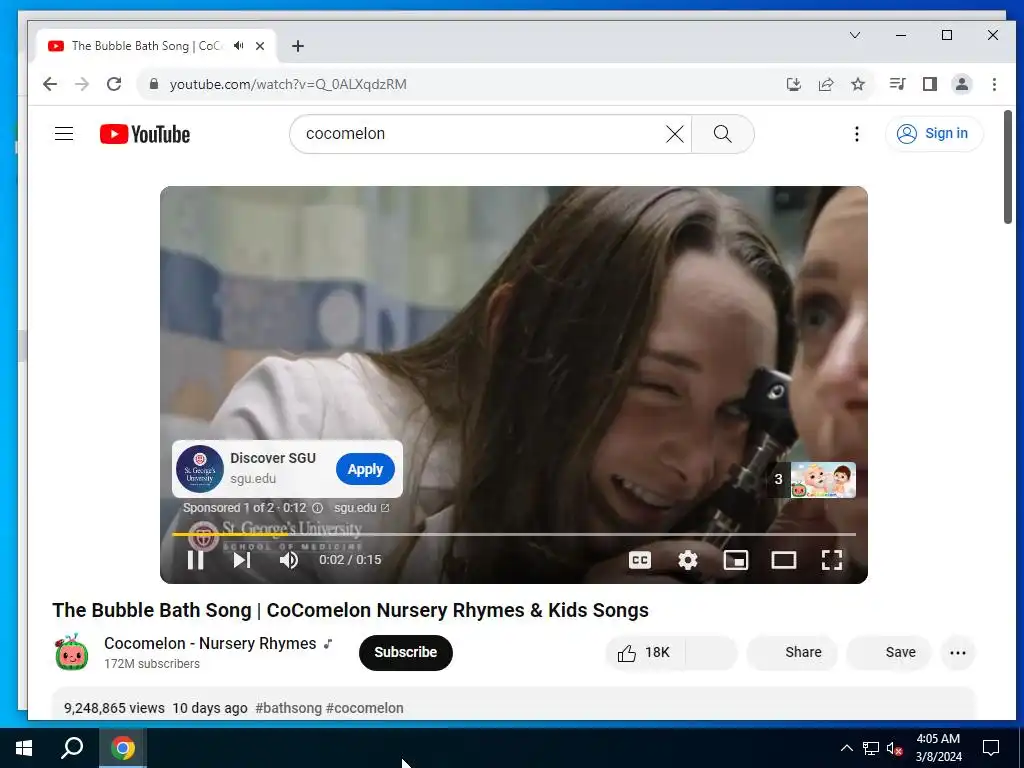Expand tab search chevron
Viewport: 1024px width, 768px height.
tap(855, 35)
